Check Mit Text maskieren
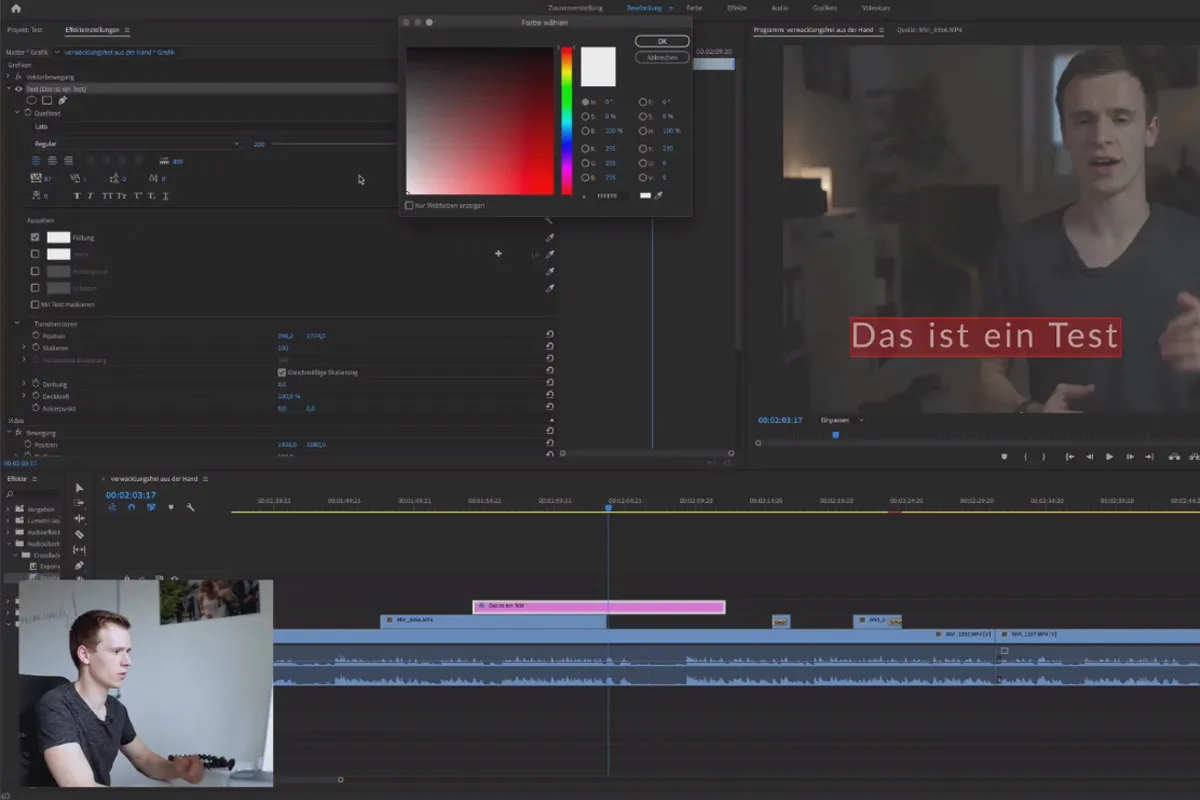This screenshot has width=1200, height=800. (x=35, y=304)
